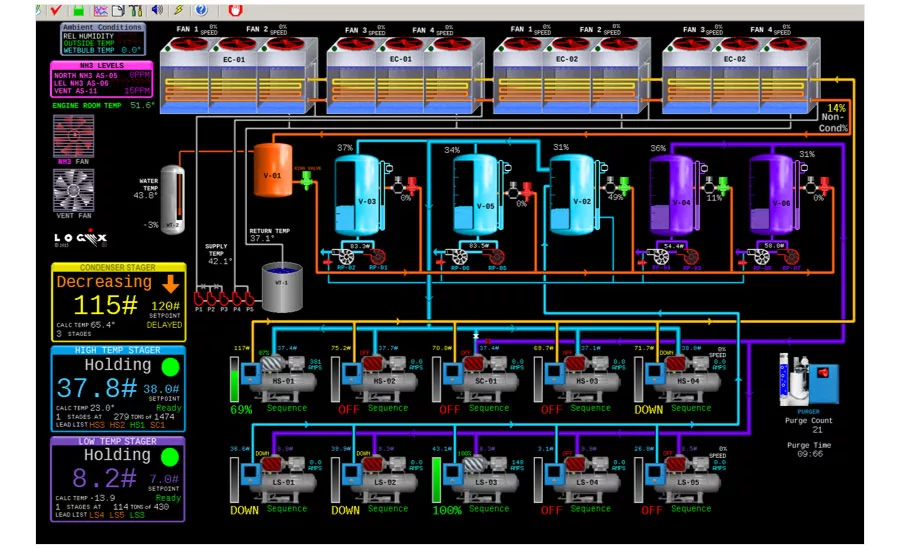Select pump P1 below supply temp
Image resolution: width=900 pixels, height=550 pixels.
click(199, 299)
